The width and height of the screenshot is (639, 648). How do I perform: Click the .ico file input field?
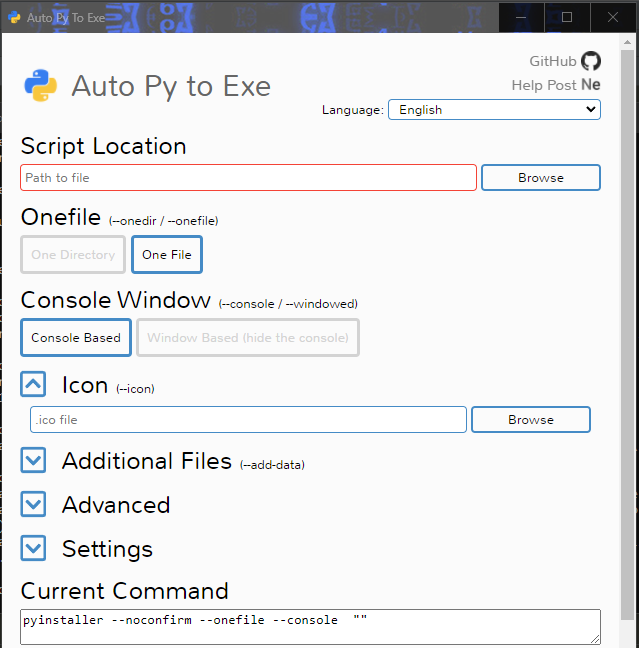point(248,420)
